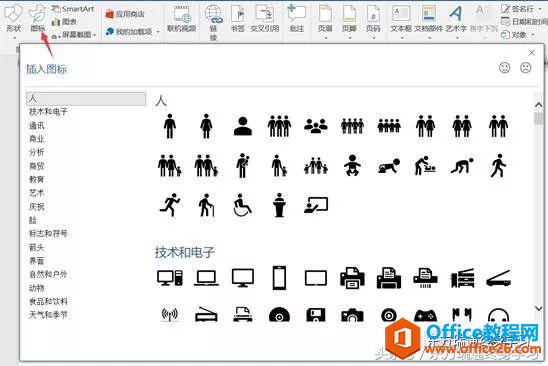
Task: Choose the wheelchair user icon
Action: [x=243, y=205]
